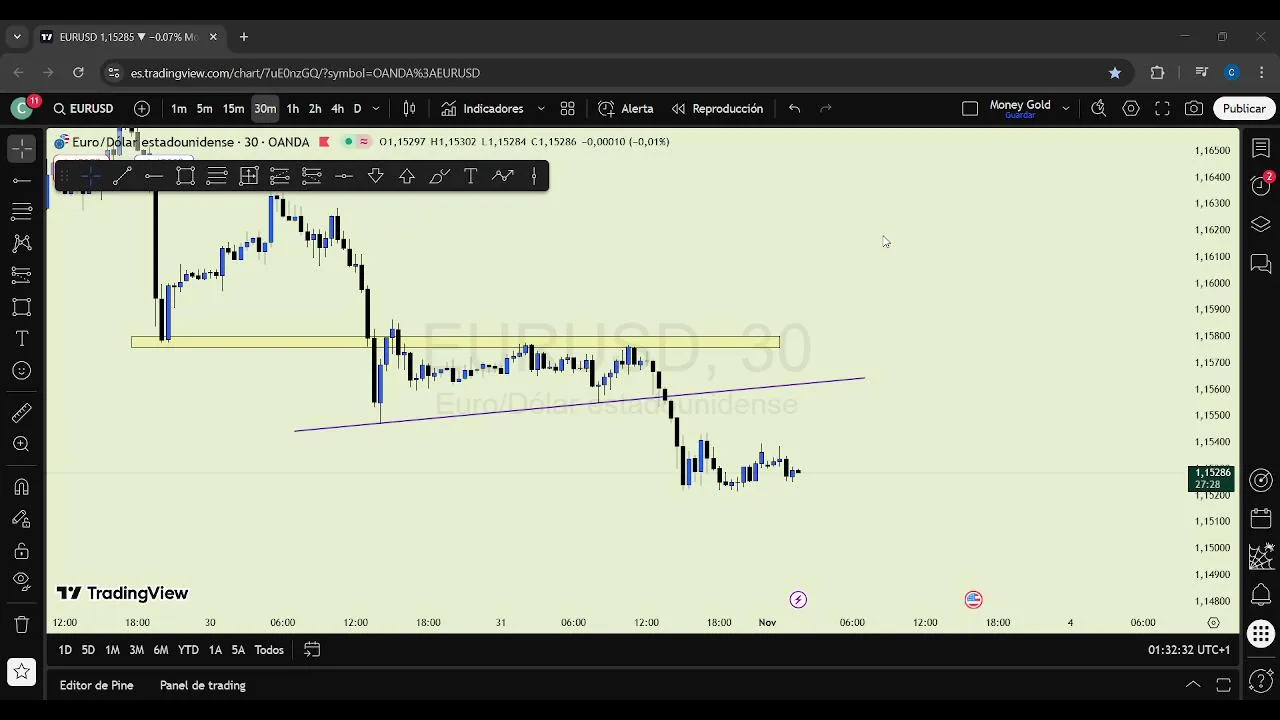Lock all drawing tools

pyautogui.click(x=21, y=551)
